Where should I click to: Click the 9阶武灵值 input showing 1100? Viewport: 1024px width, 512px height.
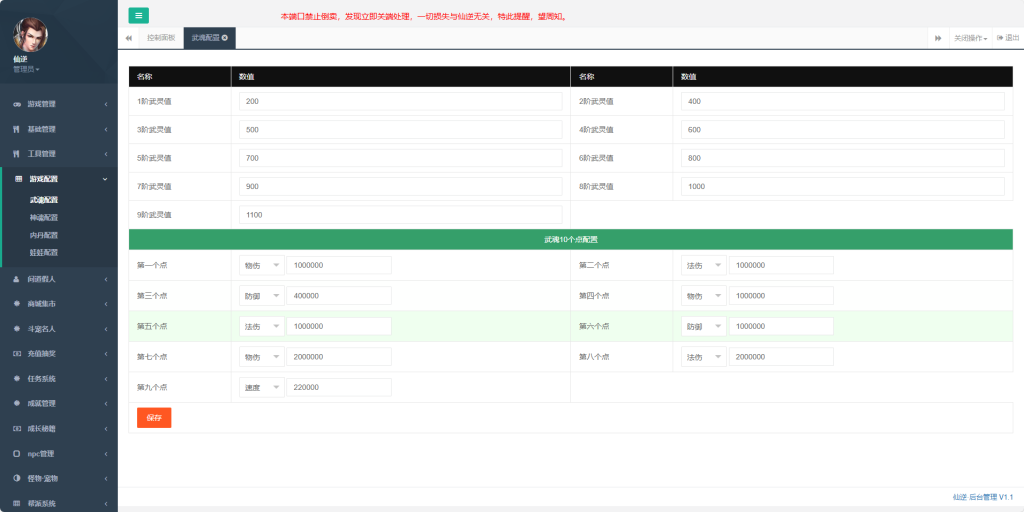(400, 215)
